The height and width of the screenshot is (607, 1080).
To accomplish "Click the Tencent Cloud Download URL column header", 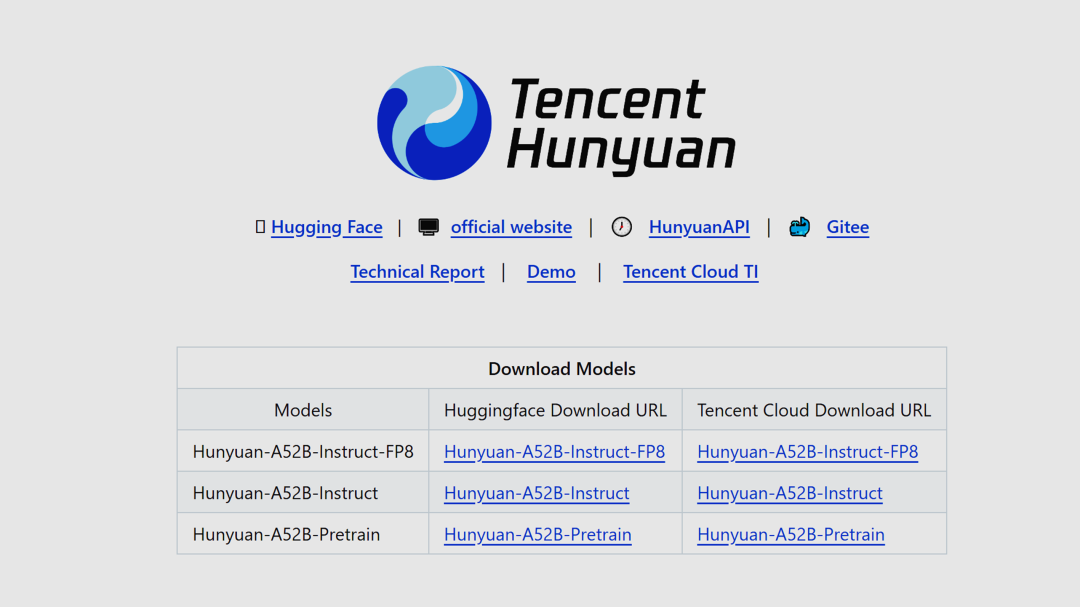I will point(814,410).
